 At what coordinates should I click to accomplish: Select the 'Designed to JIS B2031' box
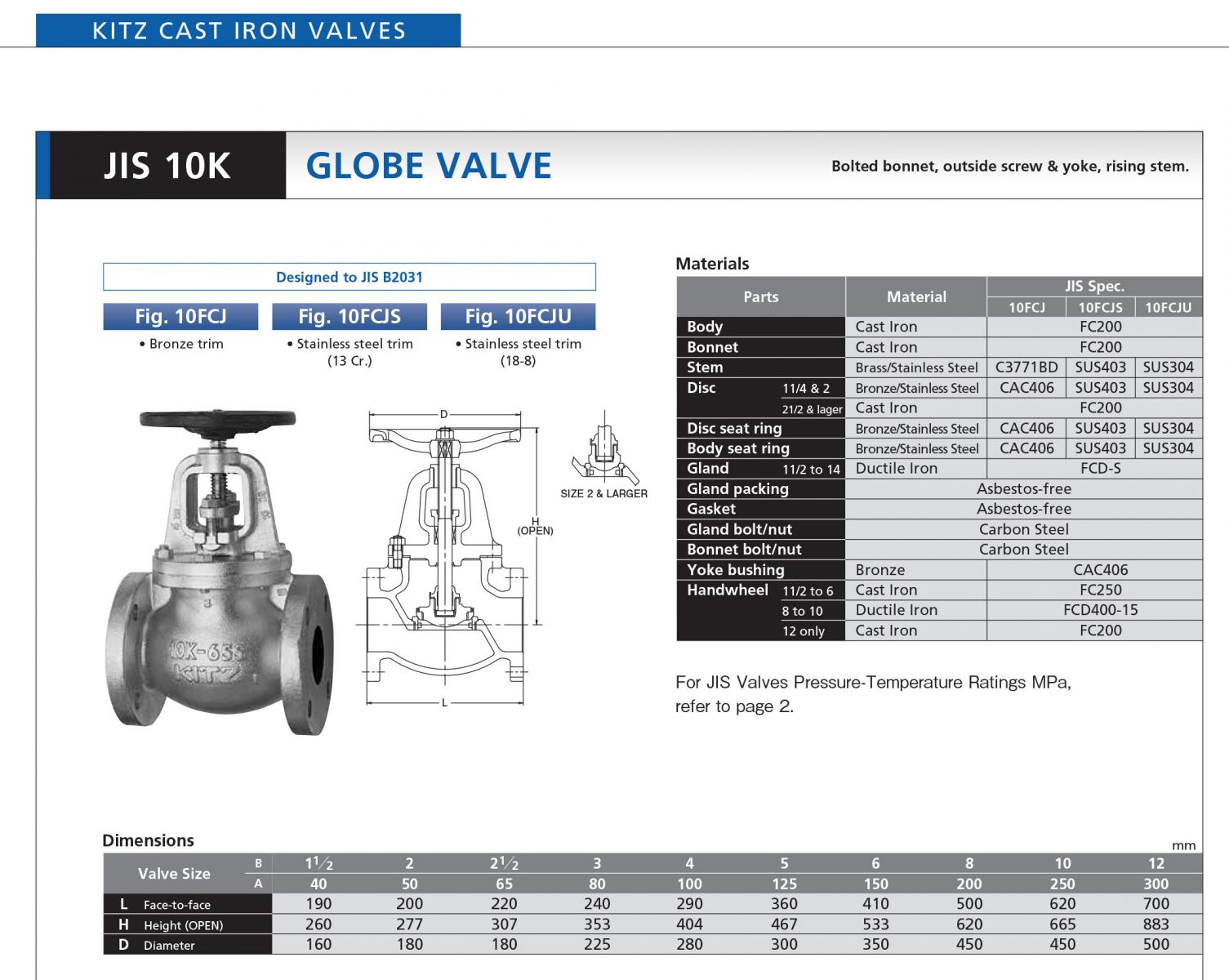tap(350, 277)
